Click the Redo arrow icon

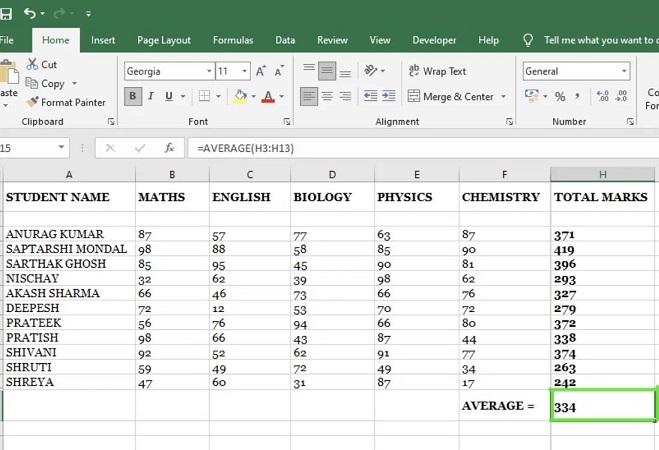pyautogui.click(x=59, y=13)
